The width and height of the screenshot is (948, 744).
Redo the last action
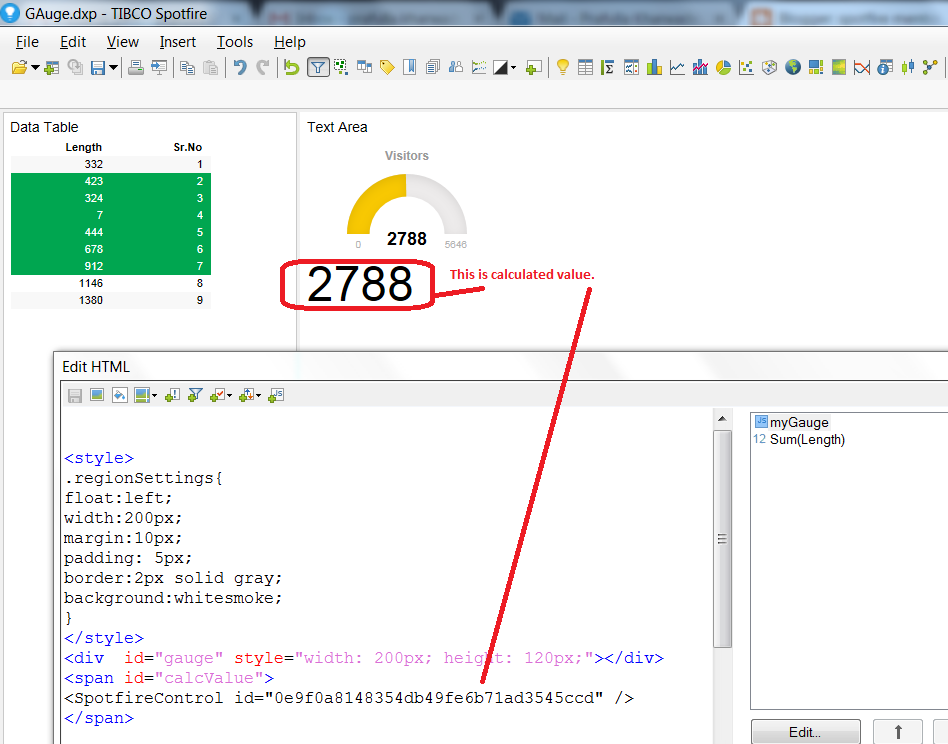(262, 67)
